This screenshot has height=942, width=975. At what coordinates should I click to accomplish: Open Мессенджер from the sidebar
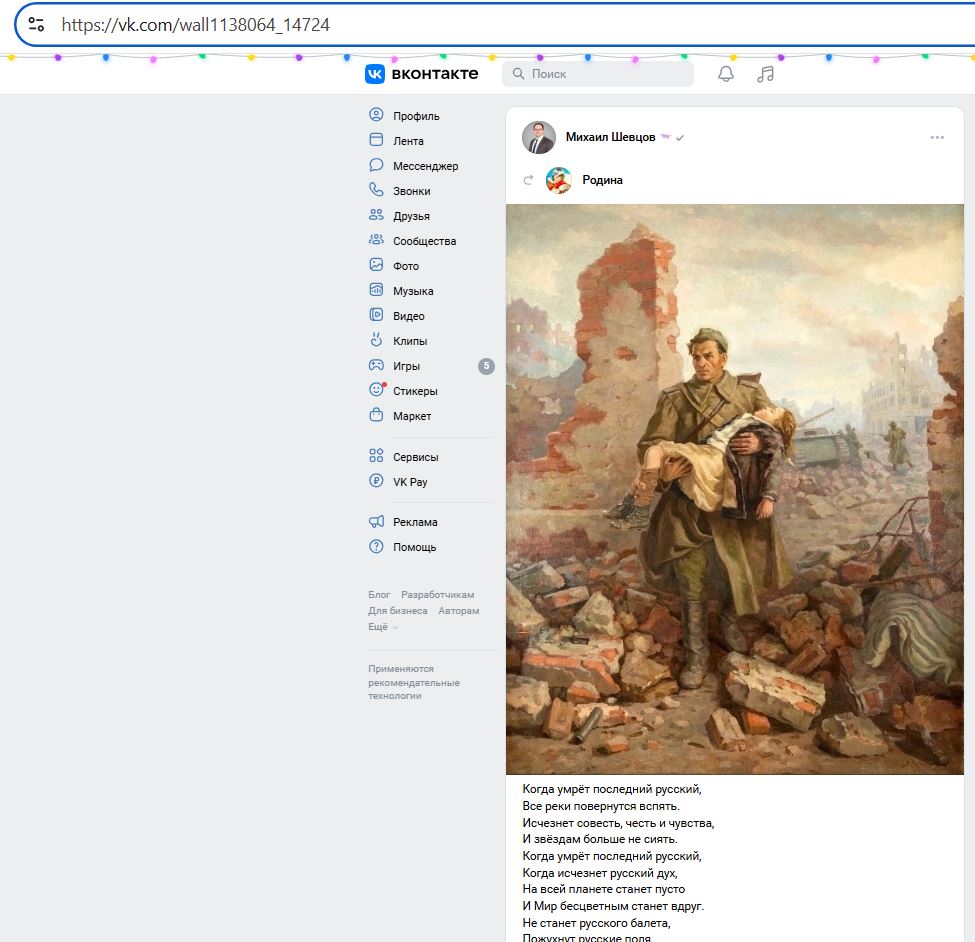click(x=425, y=166)
